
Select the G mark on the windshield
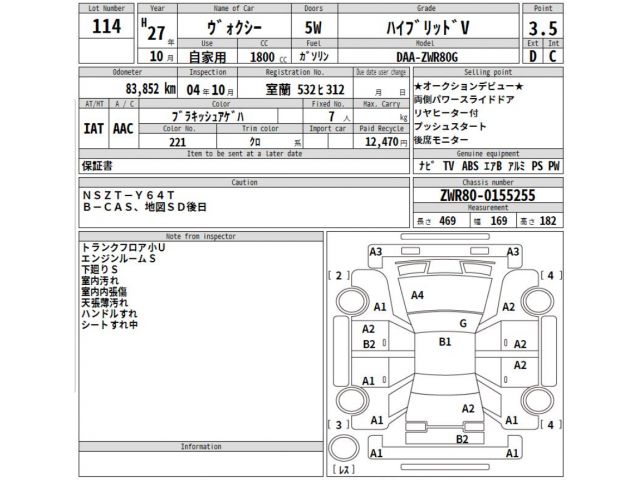pyautogui.click(x=462, y=324)
